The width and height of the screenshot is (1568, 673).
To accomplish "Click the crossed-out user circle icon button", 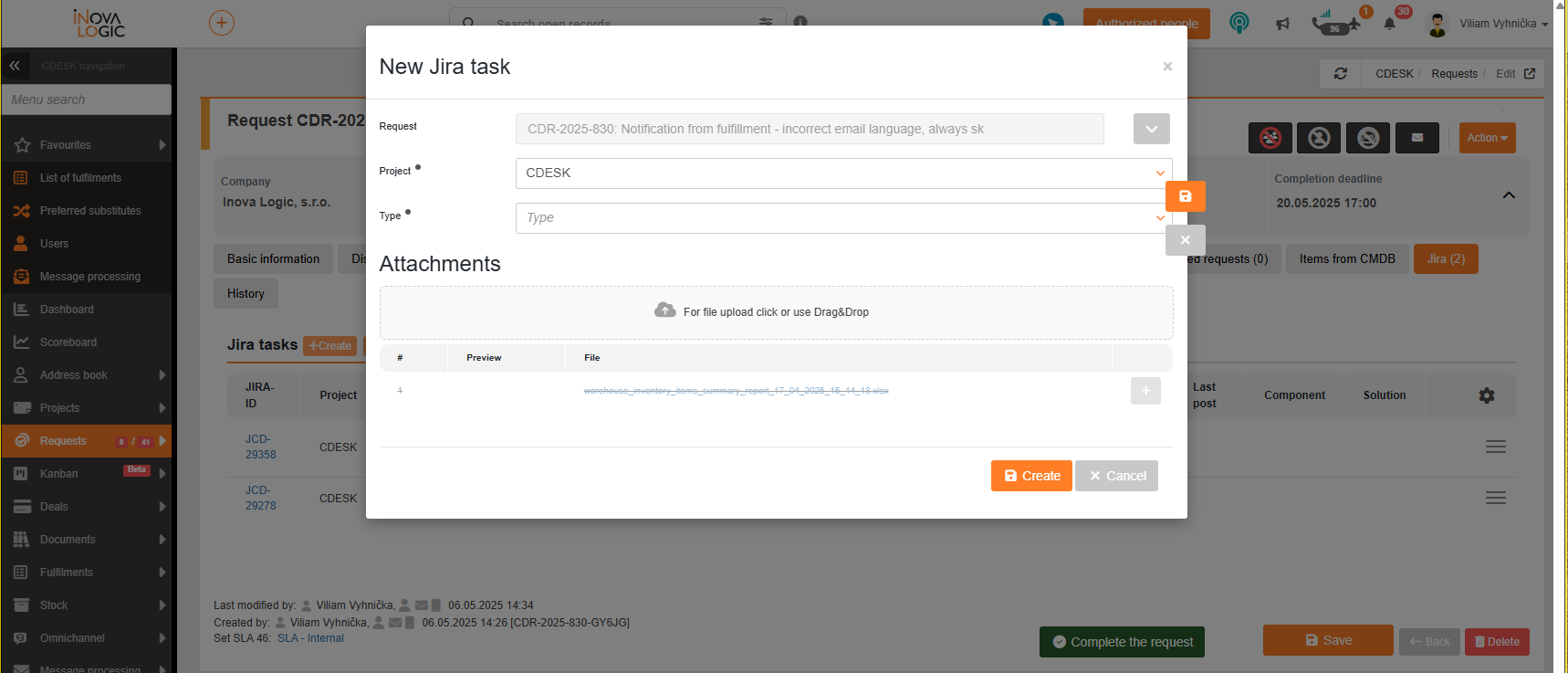I will pyautogui.click(x=1367, y=138).
